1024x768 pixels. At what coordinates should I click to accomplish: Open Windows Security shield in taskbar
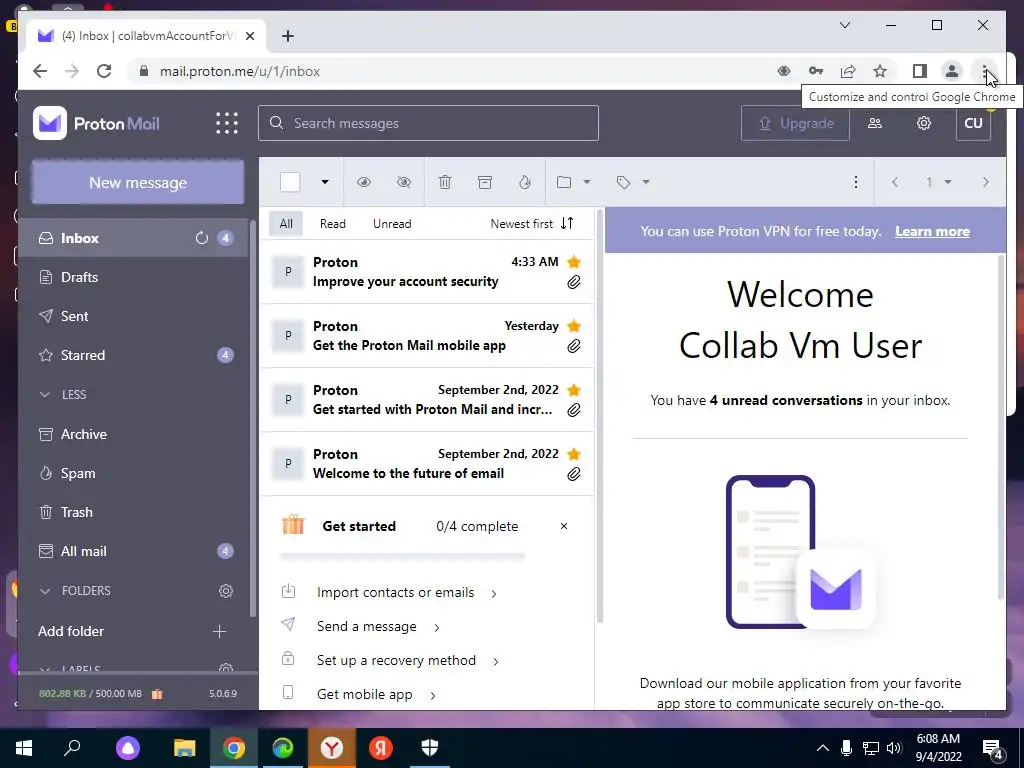point(430,748)
